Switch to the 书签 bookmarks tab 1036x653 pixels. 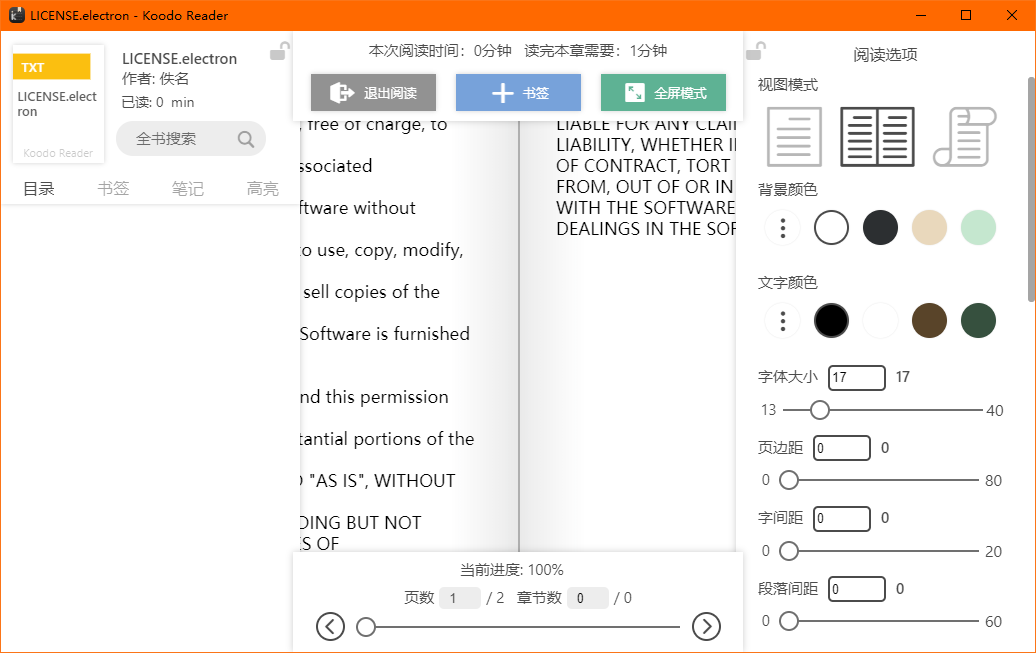113,187
